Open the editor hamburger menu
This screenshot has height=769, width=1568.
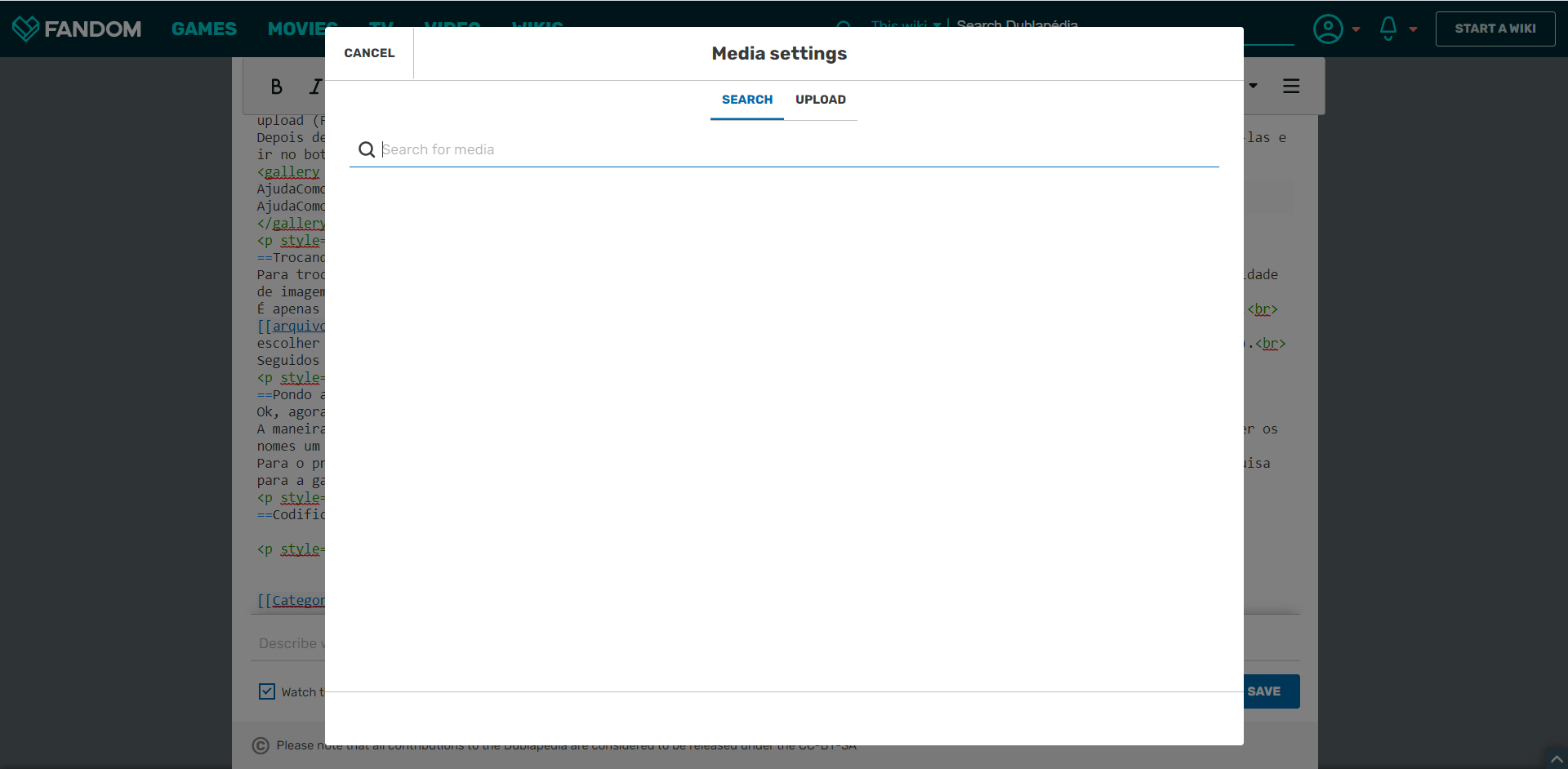[x=1291, y=87]
